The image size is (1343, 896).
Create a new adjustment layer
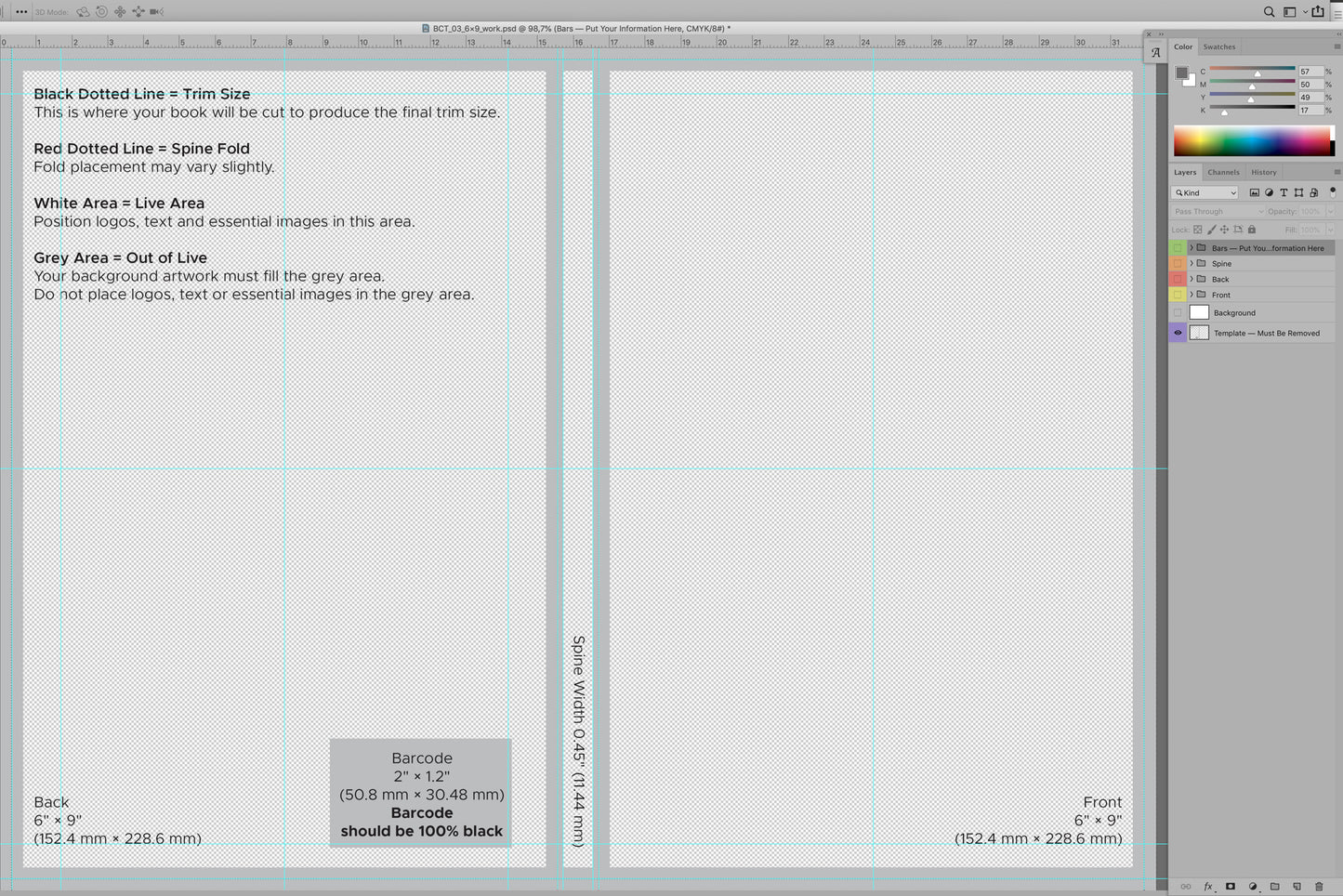[x=1253, y=886]
